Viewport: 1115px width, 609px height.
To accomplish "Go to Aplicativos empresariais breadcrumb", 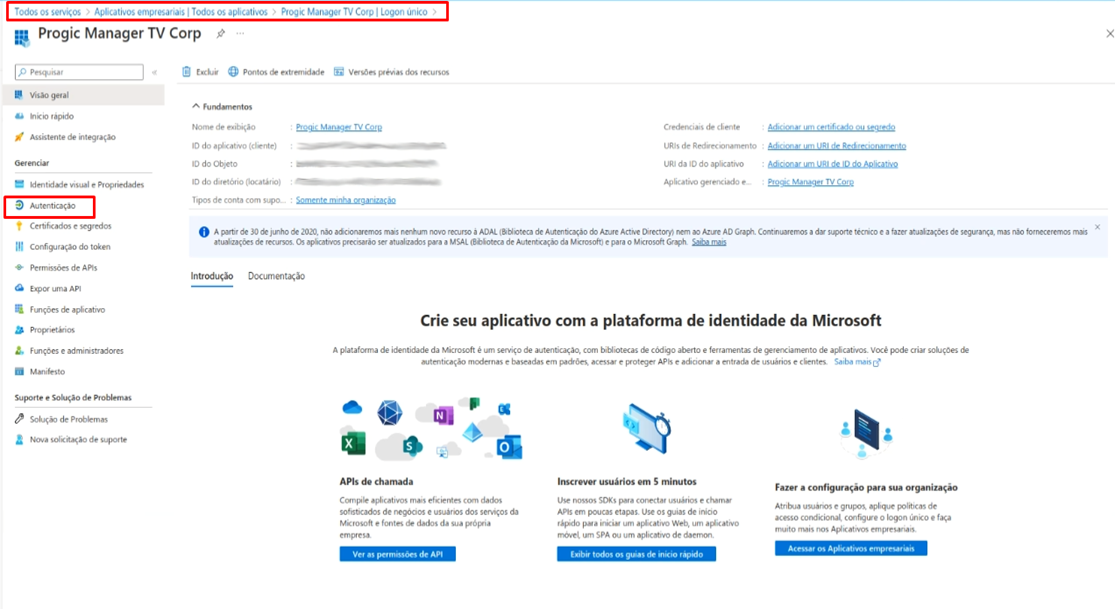I will click(181, 12).
